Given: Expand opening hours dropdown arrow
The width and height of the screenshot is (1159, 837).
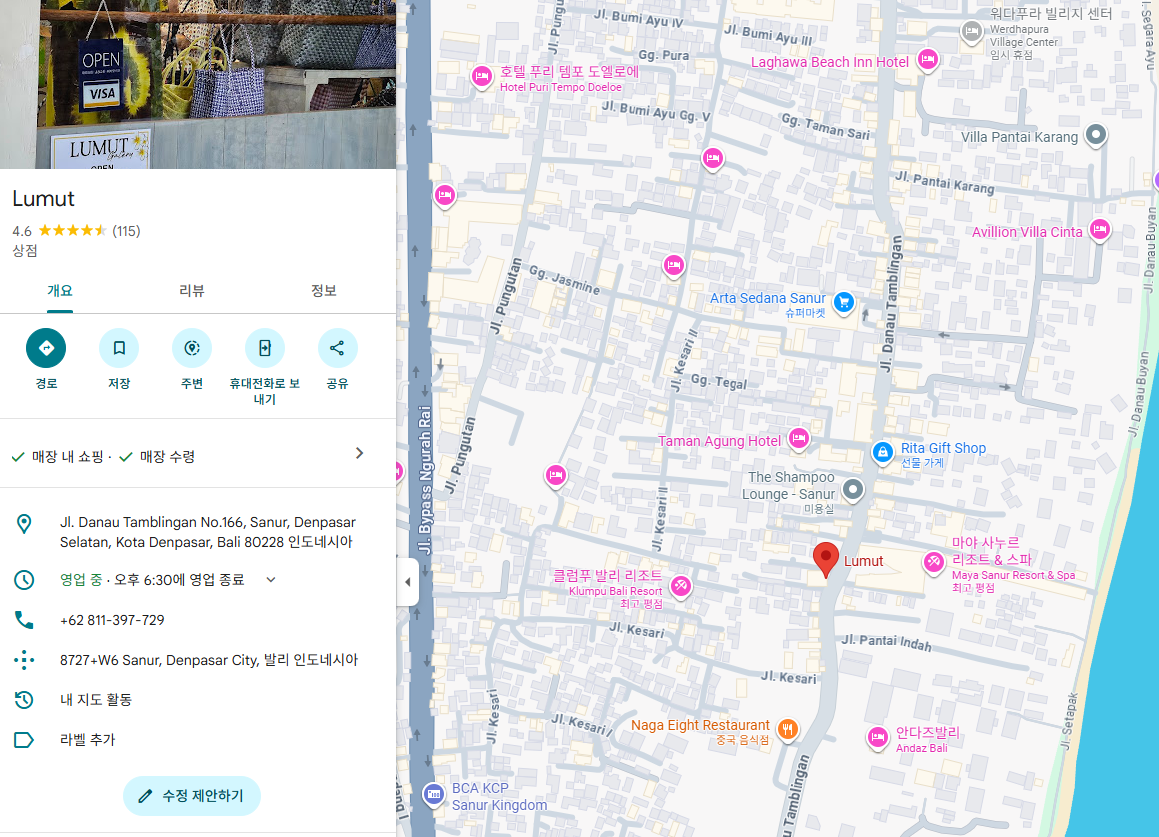Looking at the screenshot, I should (x=271, y=580).
